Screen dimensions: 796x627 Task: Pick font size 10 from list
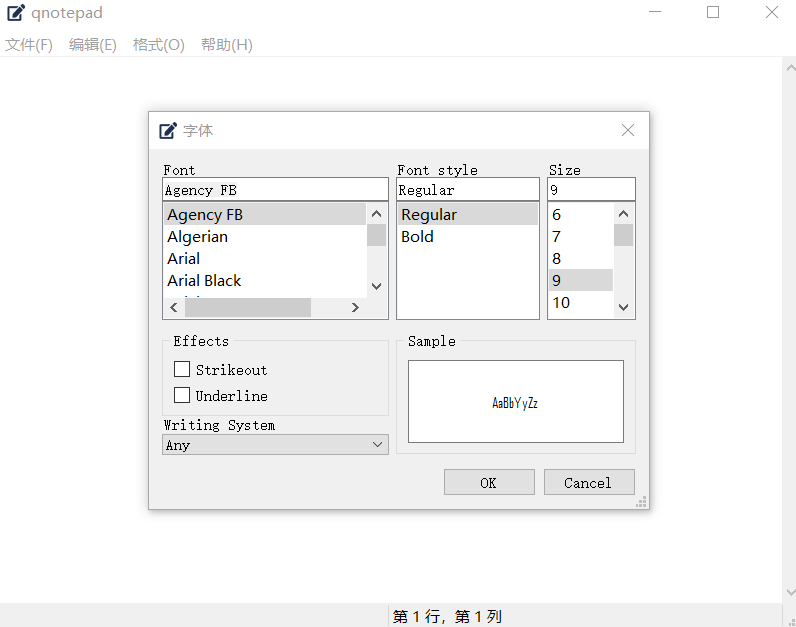click(x=561, y=303)
